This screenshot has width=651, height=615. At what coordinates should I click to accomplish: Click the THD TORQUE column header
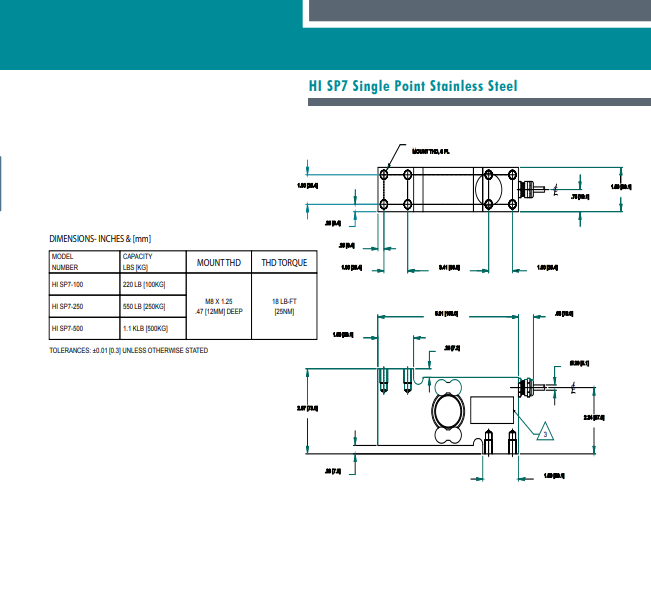click(284, 263)
